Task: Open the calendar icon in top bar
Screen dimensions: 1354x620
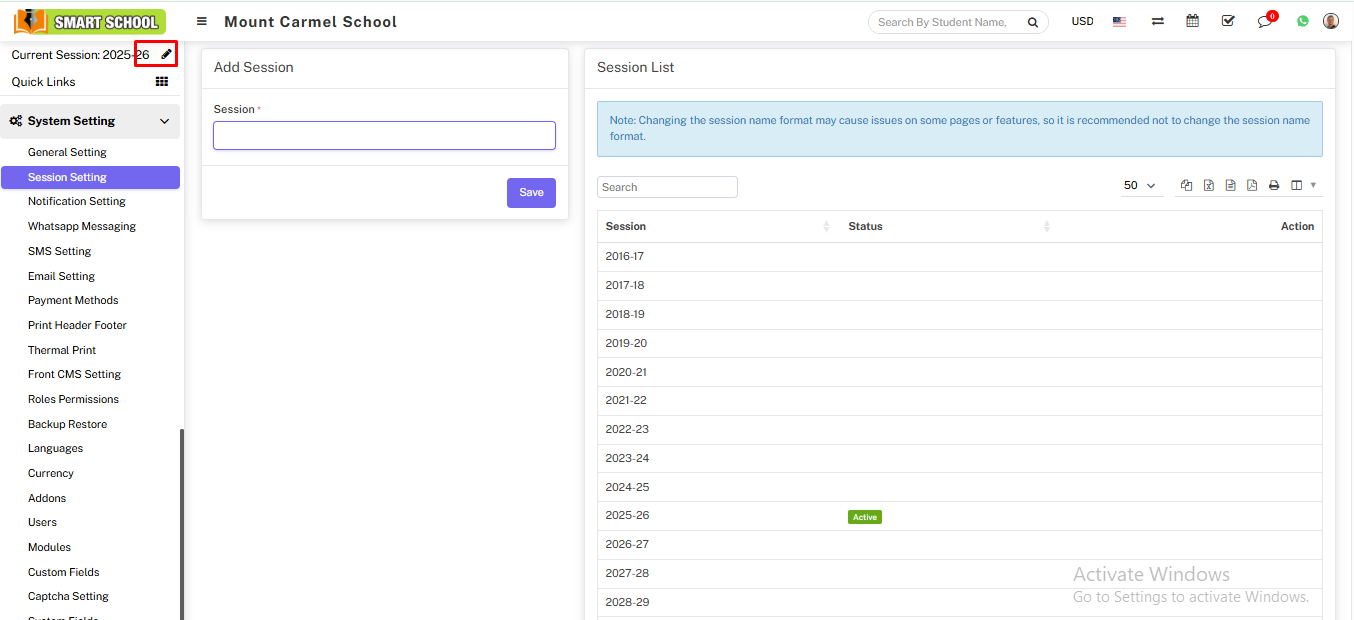Action: click(1192, 21)
